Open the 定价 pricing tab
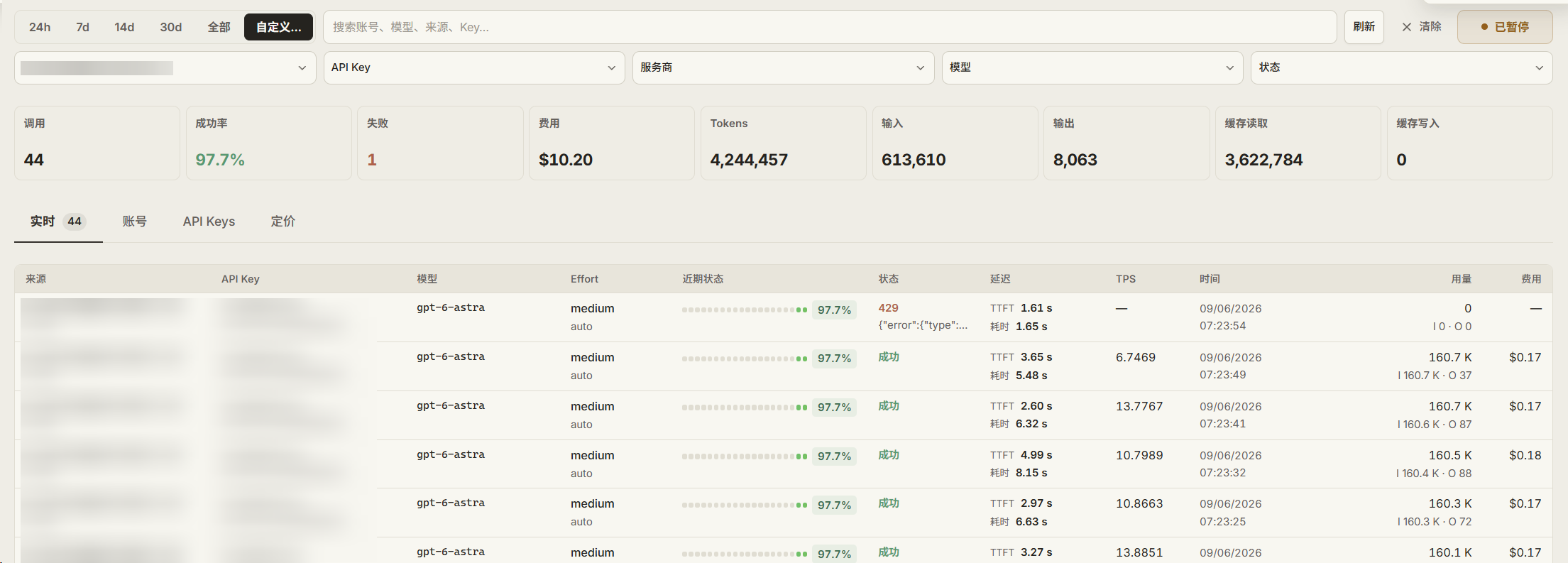The height and width of the screenshot is (563, 1568). [x=283, y=222]
